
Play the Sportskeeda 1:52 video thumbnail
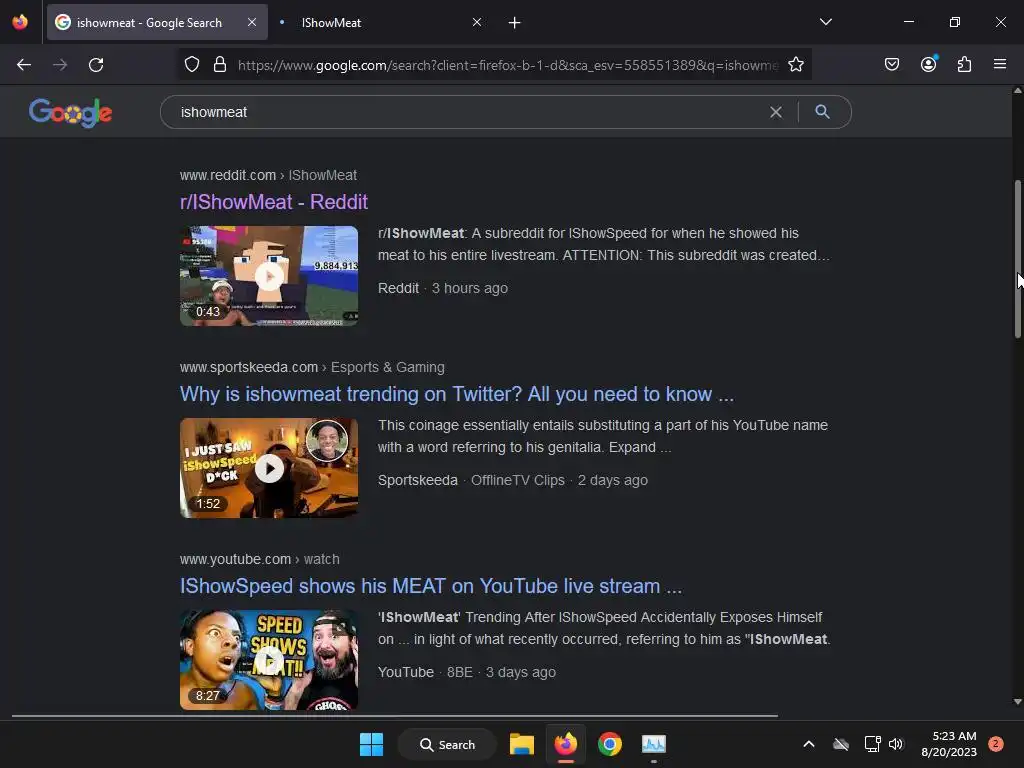point(269,468)
